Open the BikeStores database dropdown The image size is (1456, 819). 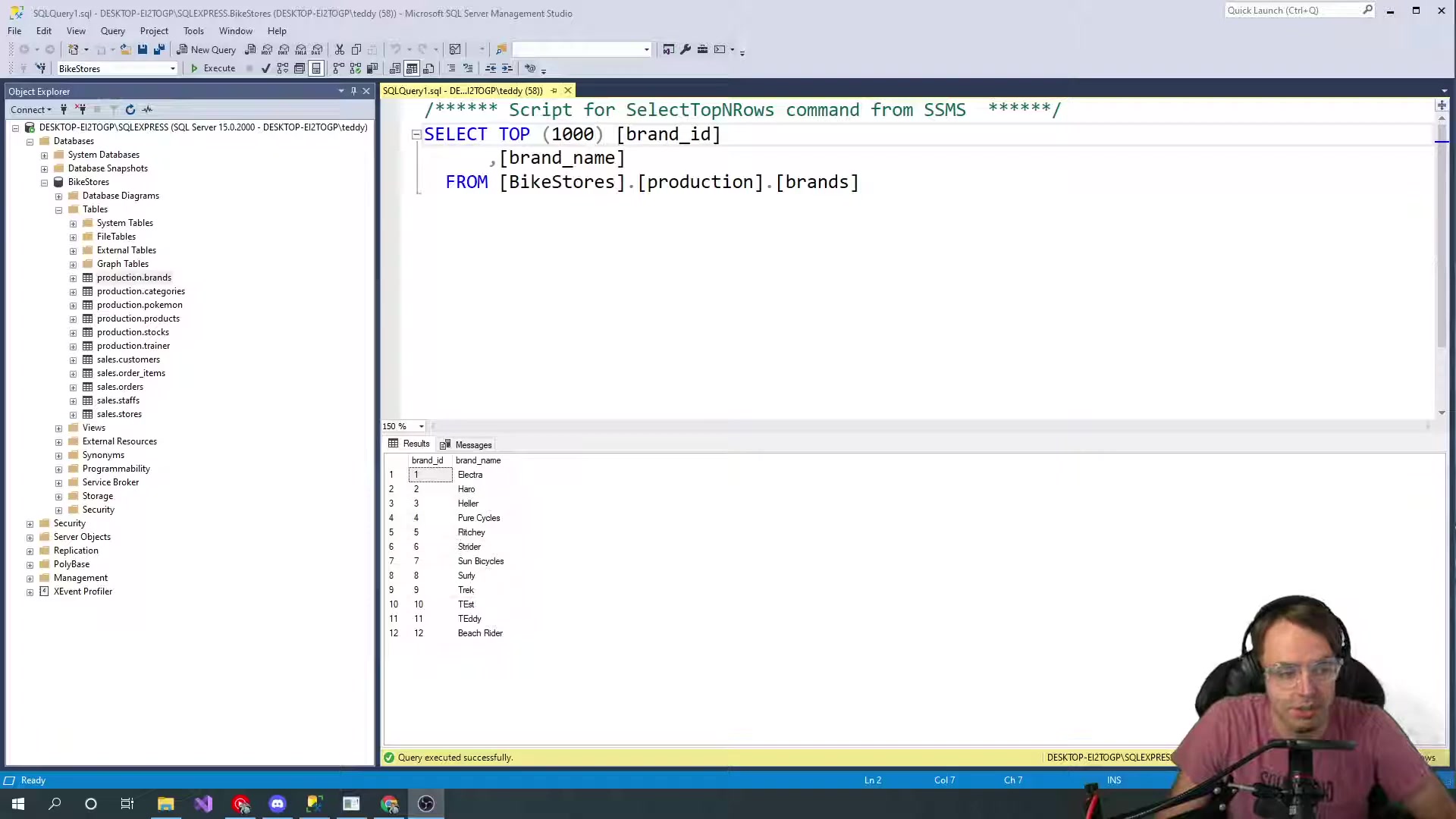(x=173, y=69)
